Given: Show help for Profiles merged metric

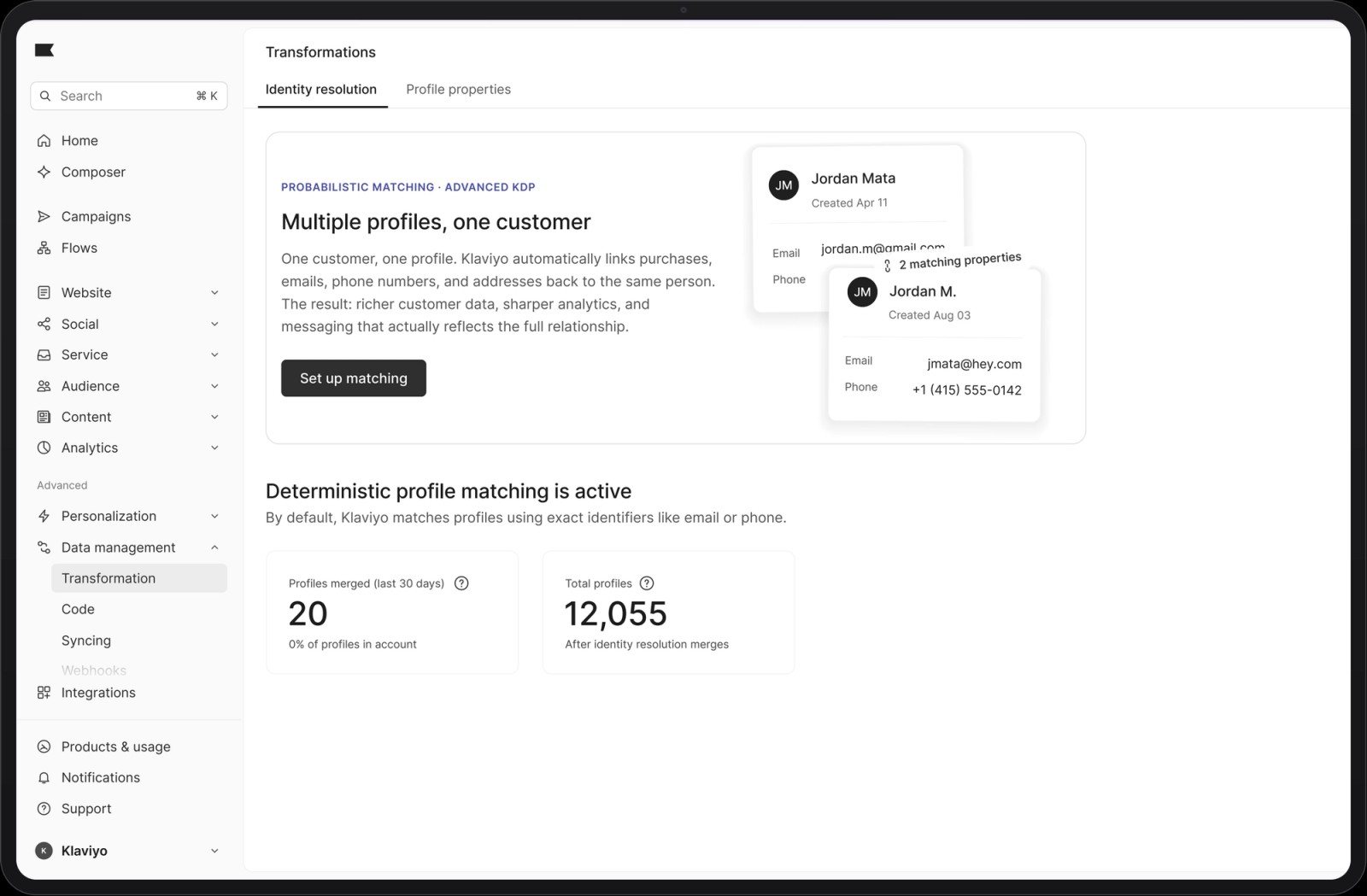Looking at the screenshot, I should 461,583.
